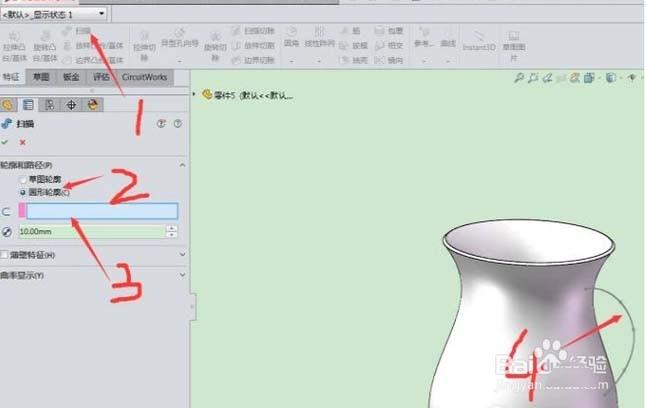The image size is (646, 408).
Task: Select the Lofted Cut (放样切割) tool
Action: coord(253,46)
